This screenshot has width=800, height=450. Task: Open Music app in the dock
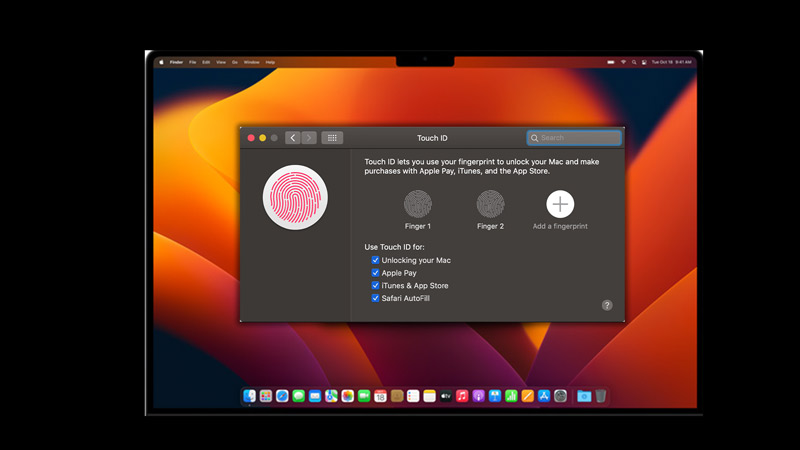pyautogui.click(x=462, y=396)
